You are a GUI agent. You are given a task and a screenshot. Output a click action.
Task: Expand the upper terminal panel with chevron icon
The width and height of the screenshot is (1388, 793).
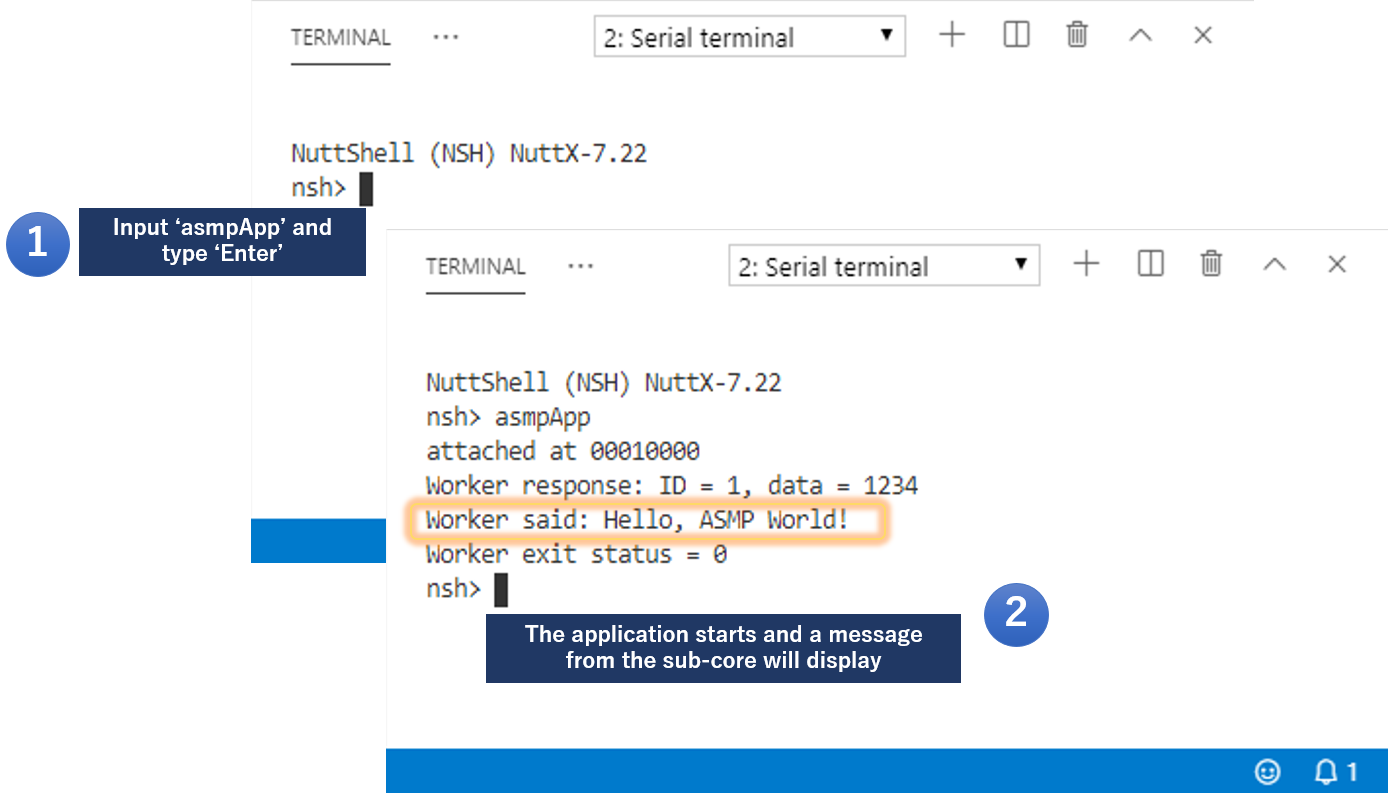pyautogui.click(x=1141, y=35)
